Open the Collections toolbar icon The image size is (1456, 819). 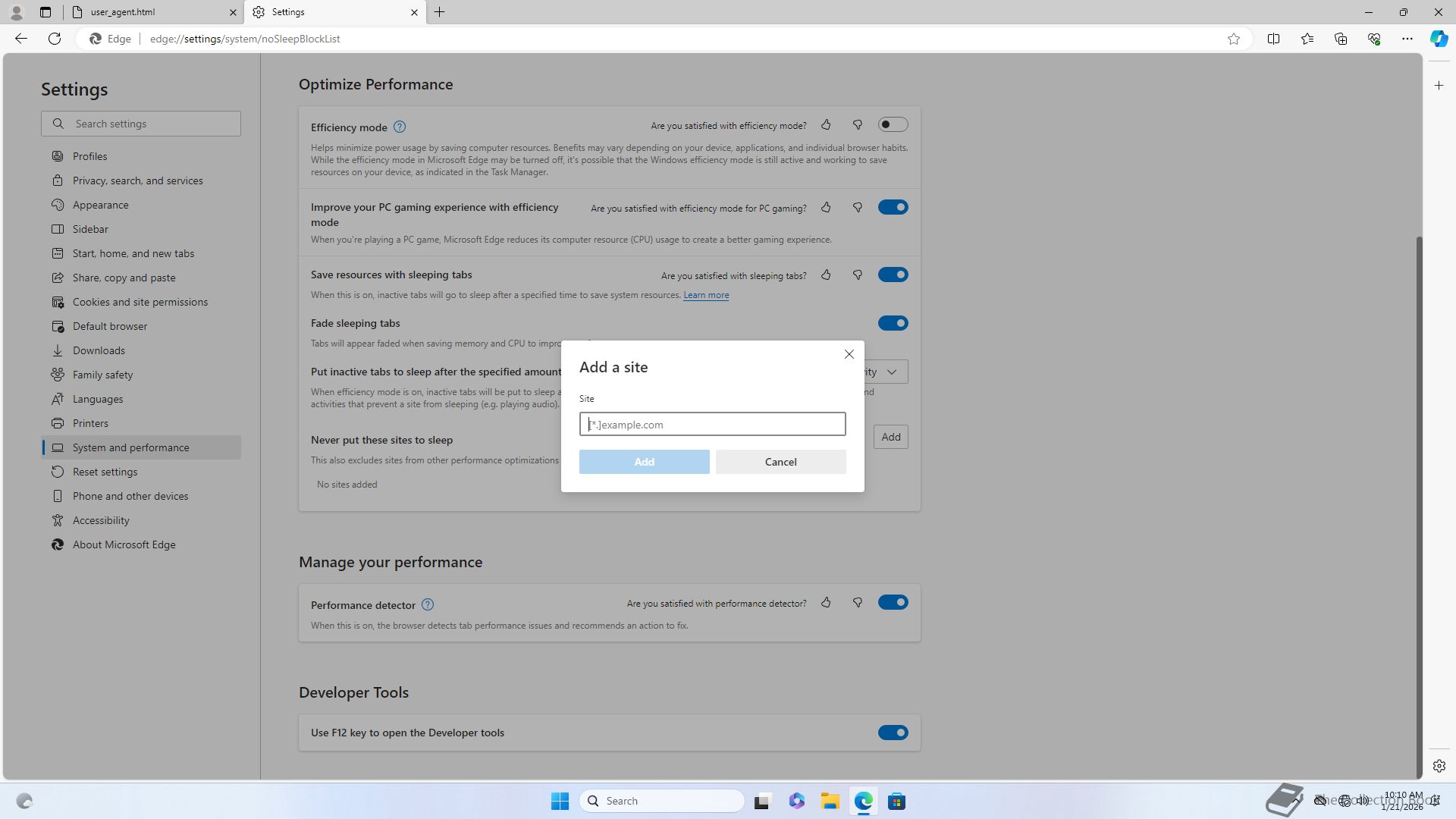click(x=1340, y=39)
